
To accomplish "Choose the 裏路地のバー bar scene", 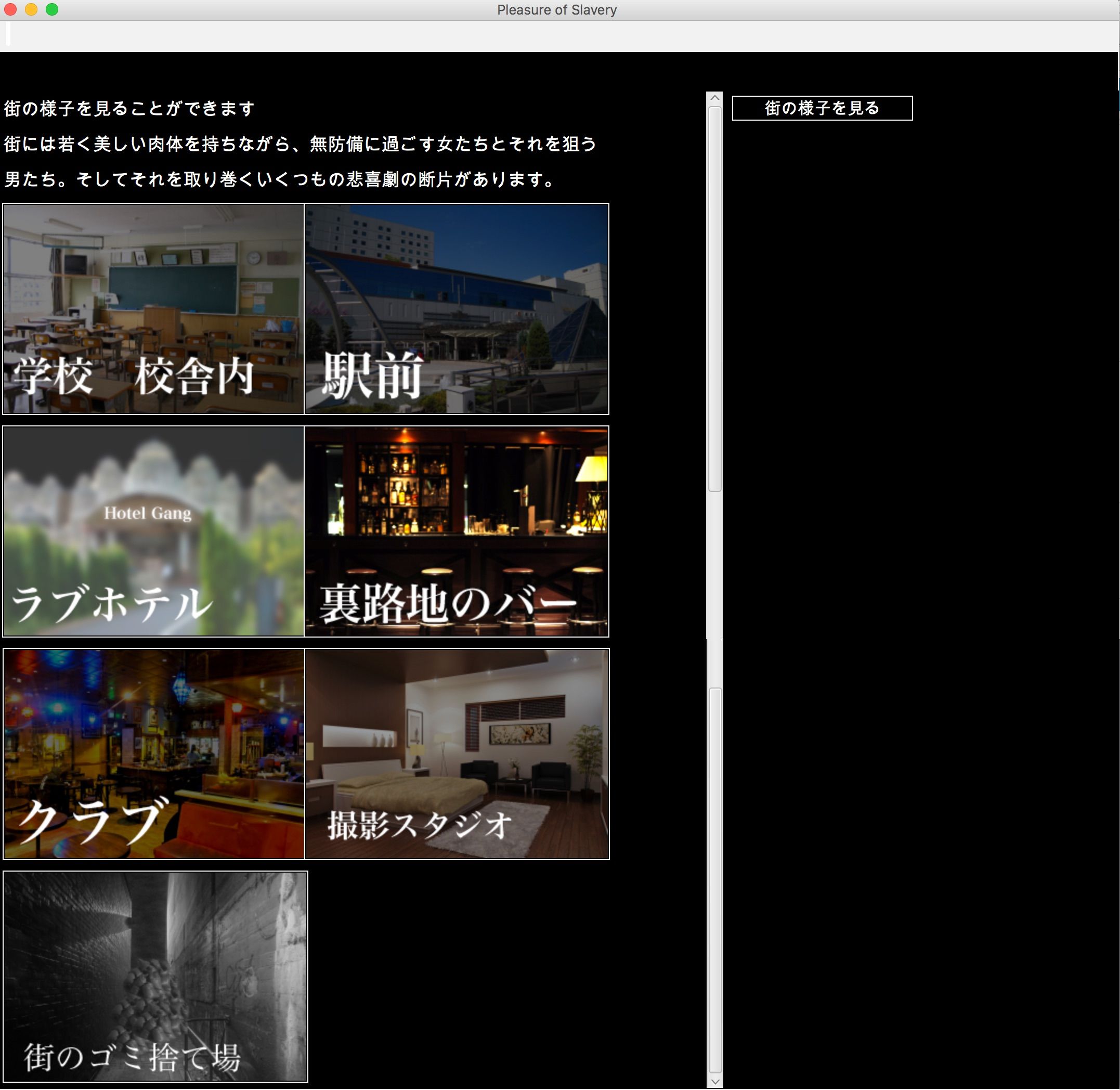I will pos(456,531).
